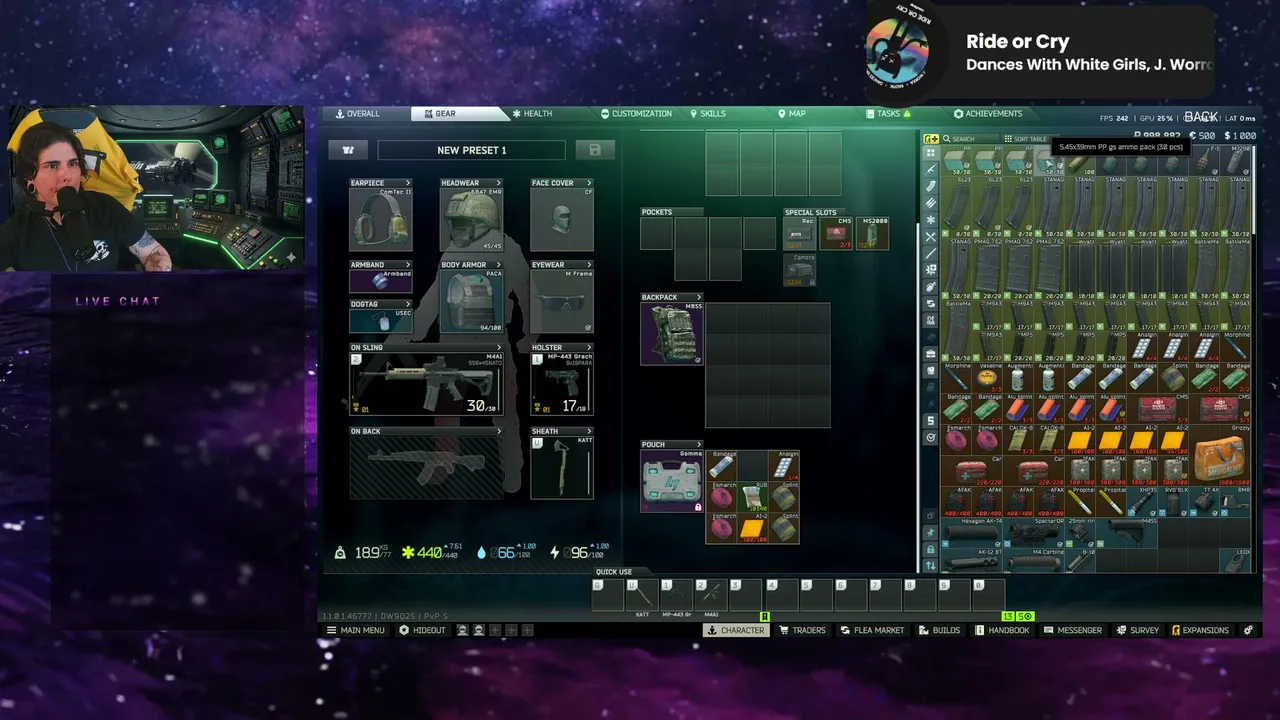Image resolution: width=1280 pixels, height=720 pixels.
Task: Expand the Backpack slot arrow
Action: point(698,297)
